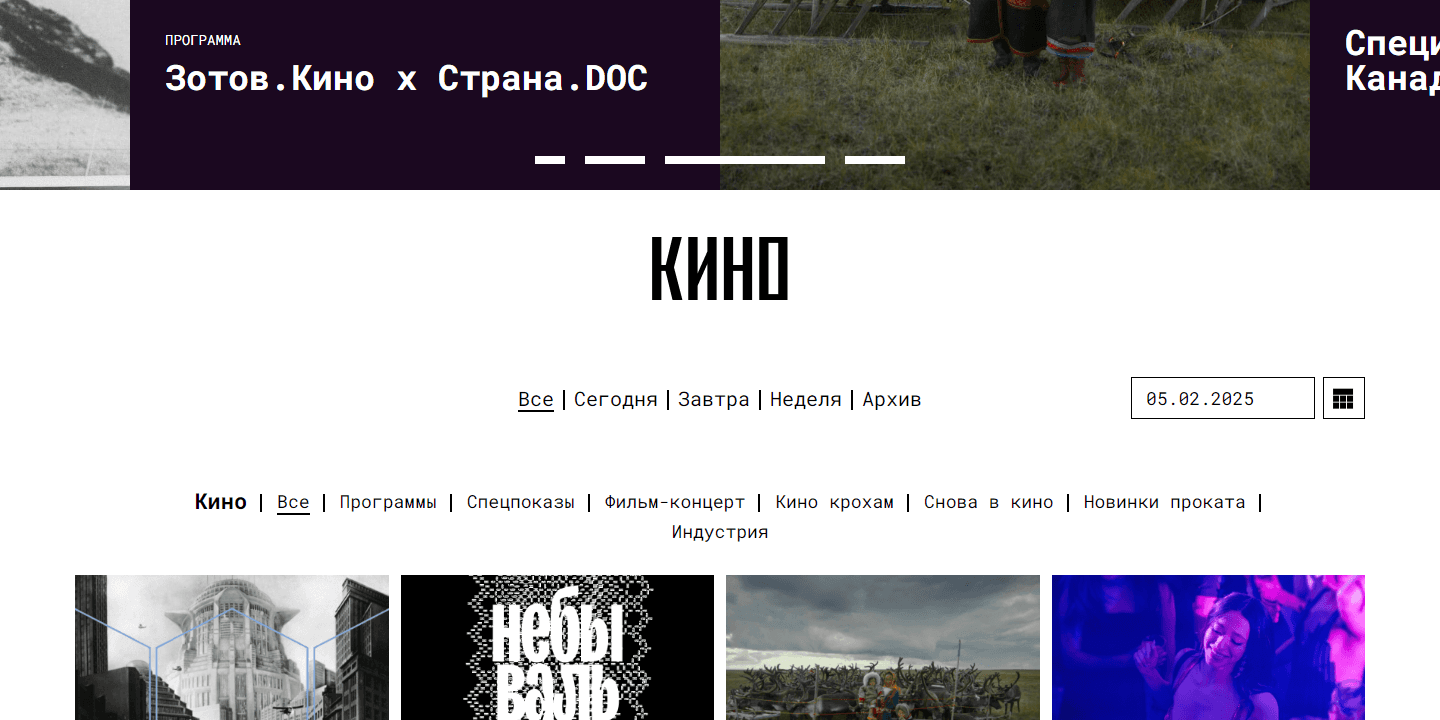Choose the Фильм-концерт category

pyautogui.click(x=675, y=502)
